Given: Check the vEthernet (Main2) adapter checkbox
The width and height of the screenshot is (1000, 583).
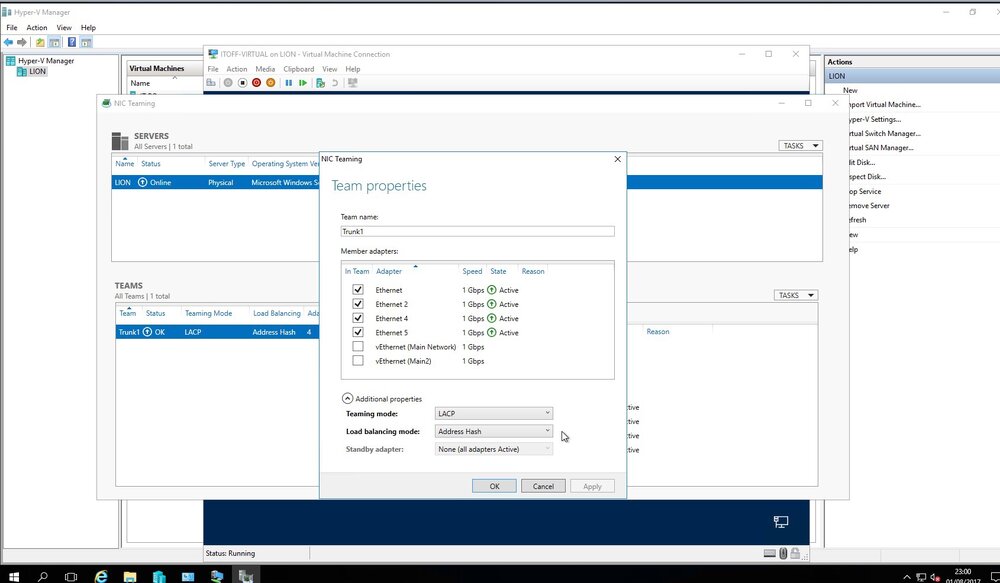Looking at the screenshot, I should point(358,360).
